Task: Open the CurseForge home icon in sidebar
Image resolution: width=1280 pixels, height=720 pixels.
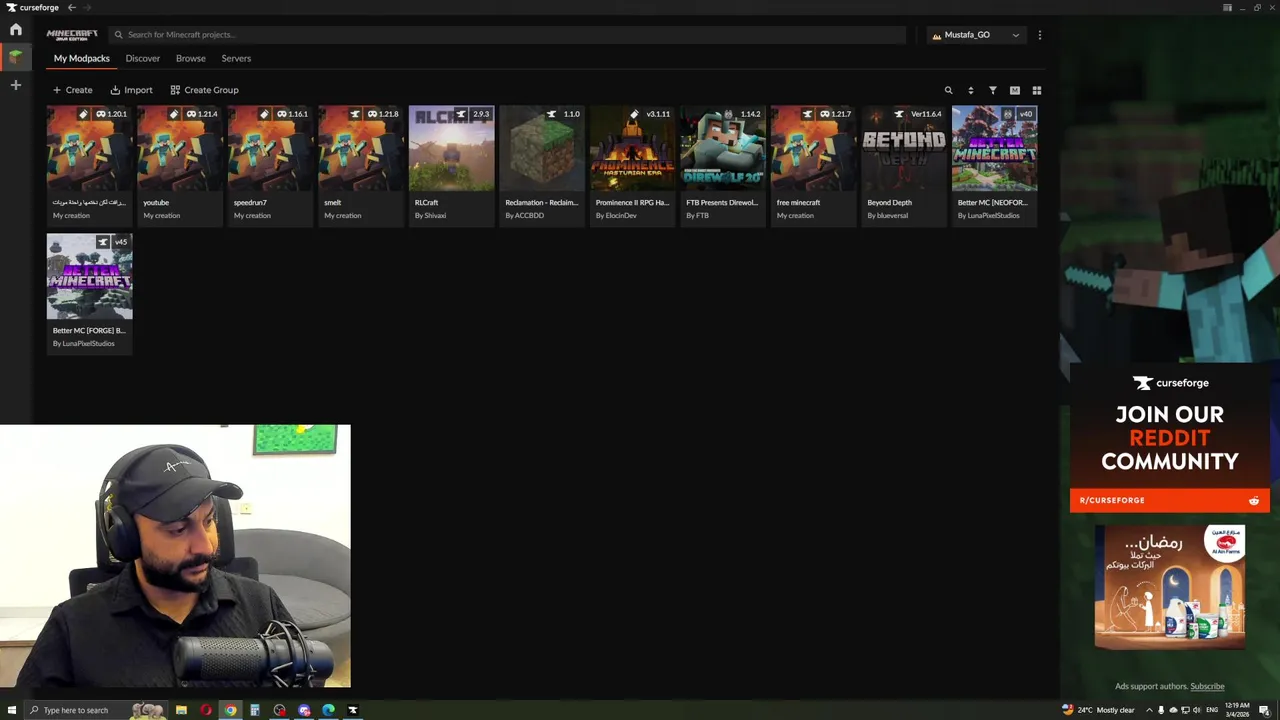Action: pyautogui.click(x=15, y=30)
